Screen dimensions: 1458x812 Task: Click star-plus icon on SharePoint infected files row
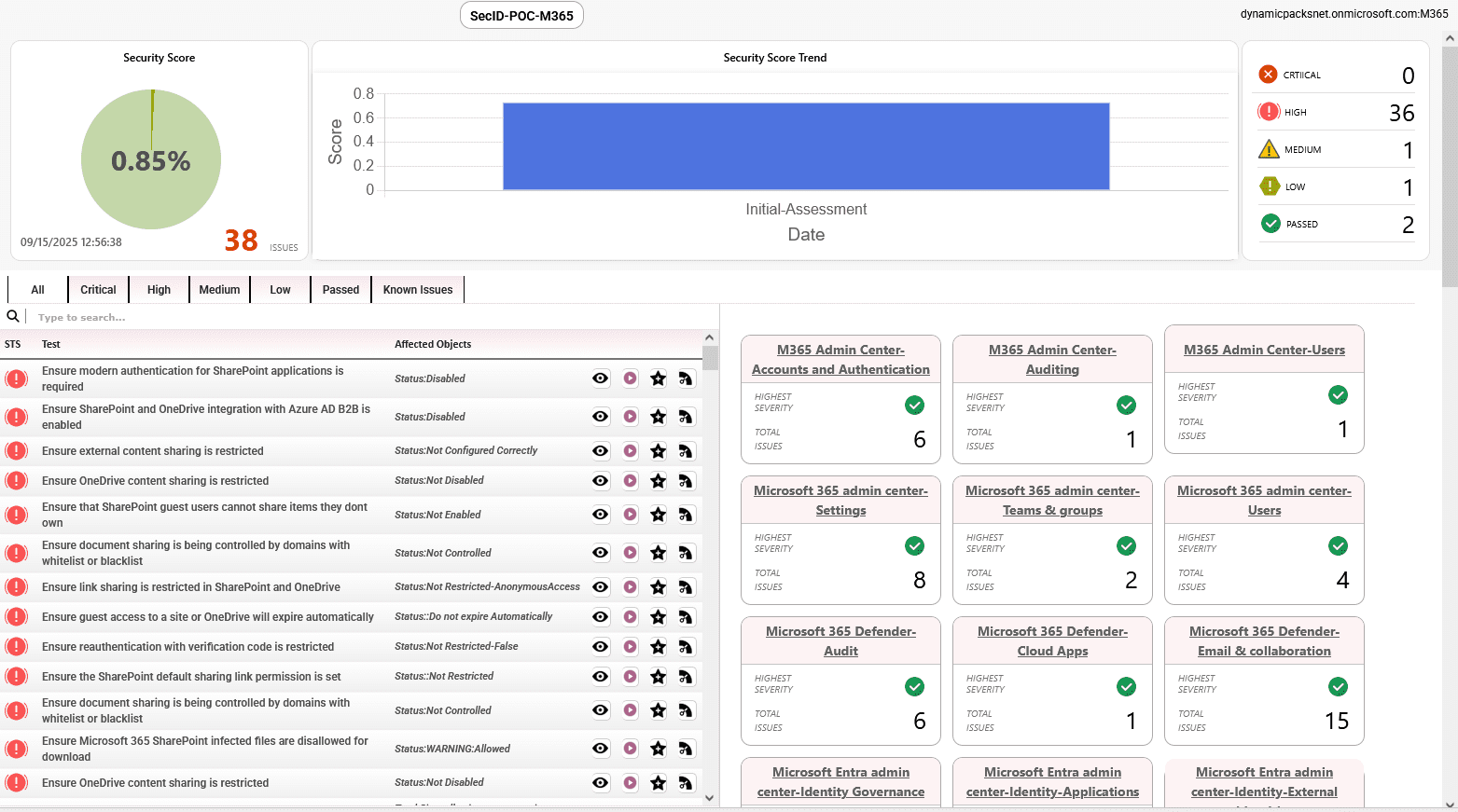click(x=659, y=749)
